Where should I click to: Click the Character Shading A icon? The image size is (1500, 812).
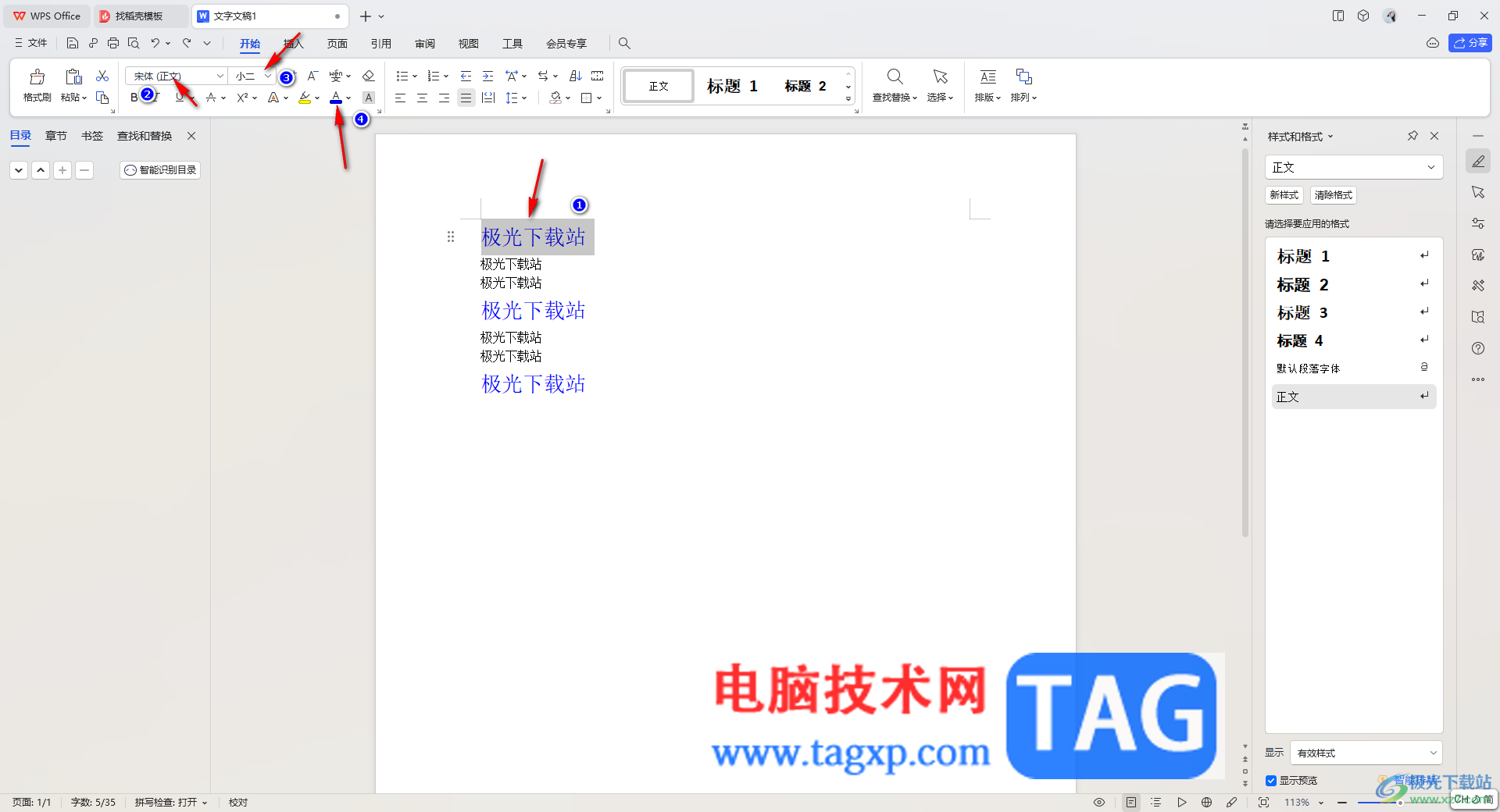click(369, 98)
